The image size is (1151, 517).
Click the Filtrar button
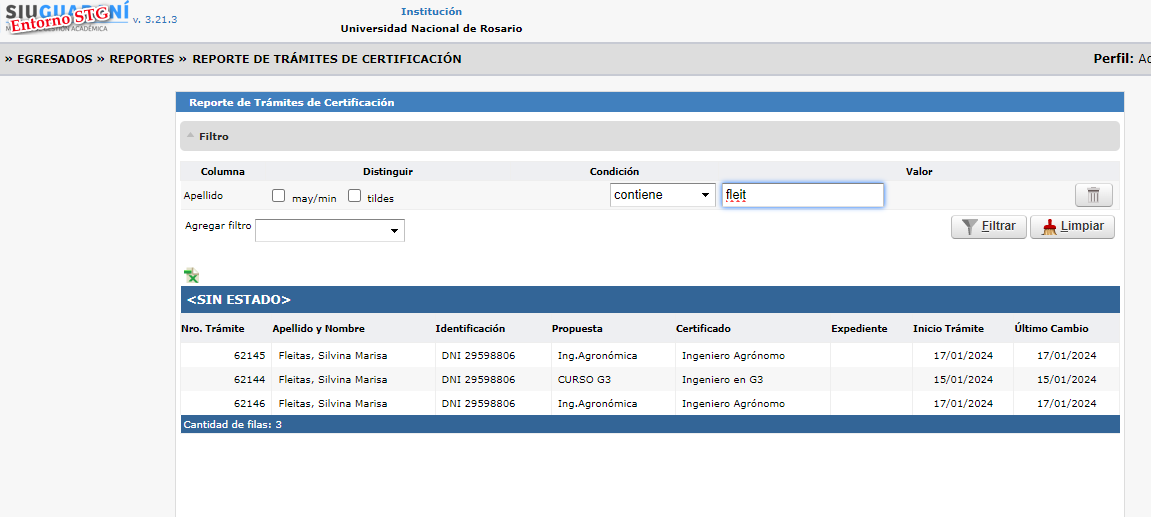pos(989,227)
